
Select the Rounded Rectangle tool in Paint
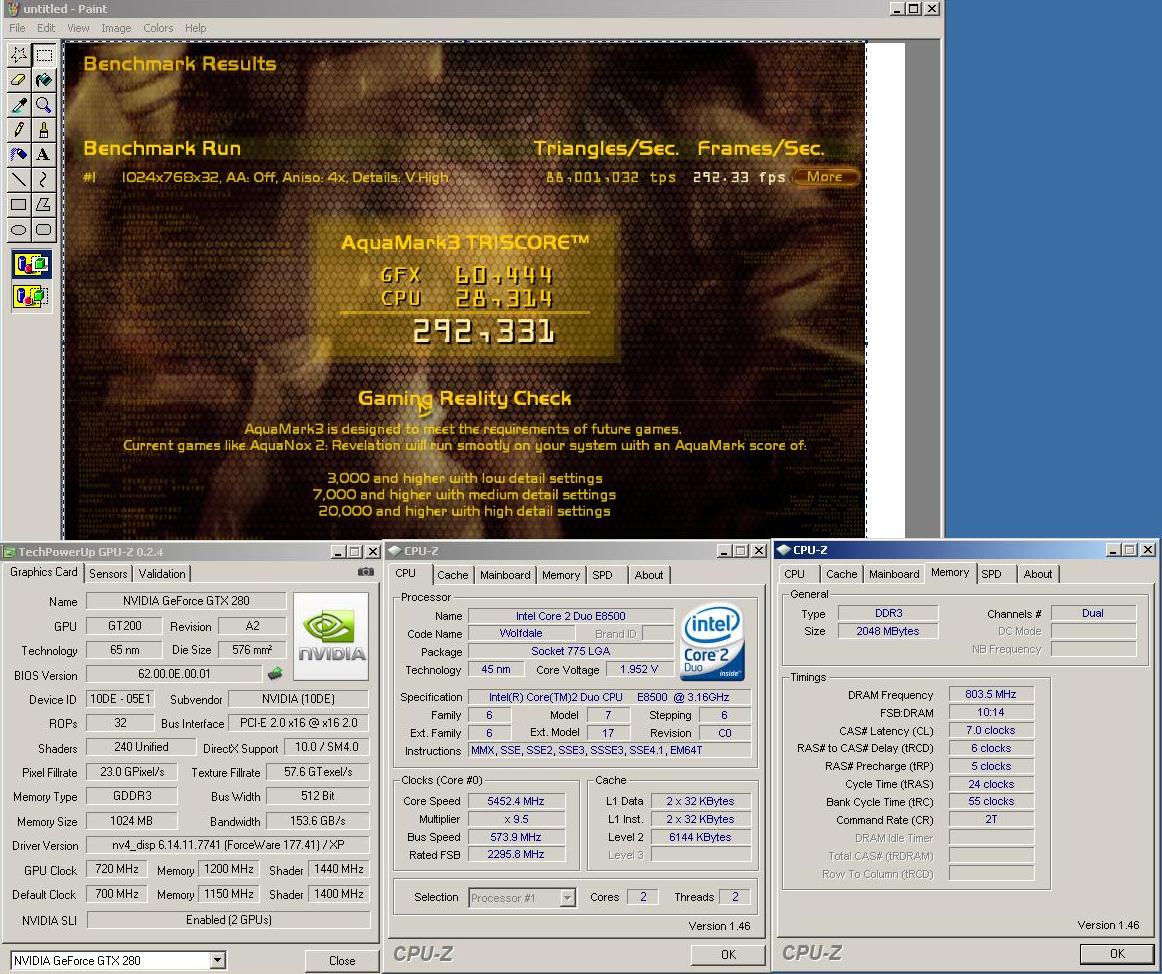[x=44, y=229]
